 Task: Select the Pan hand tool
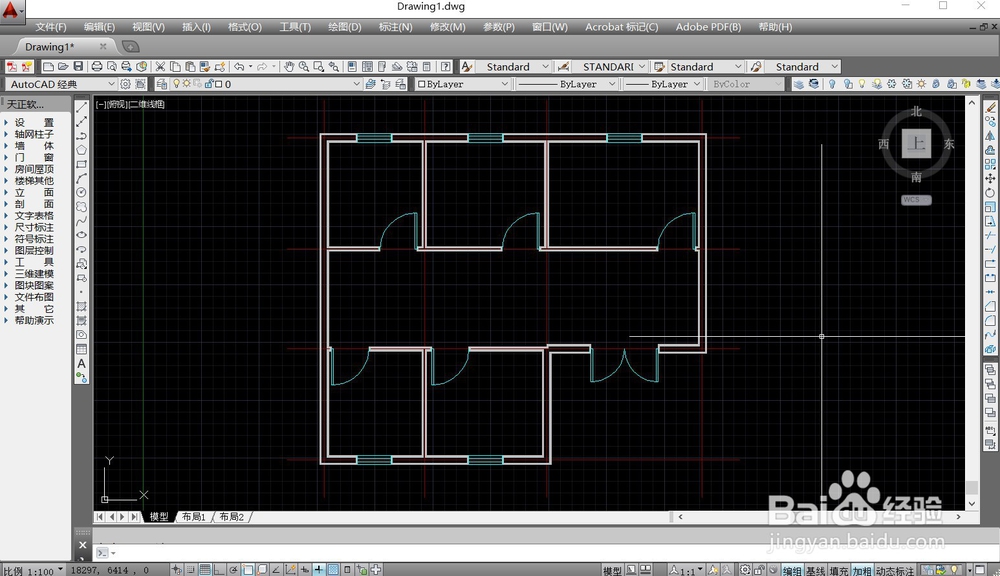(x=289, y=66)
